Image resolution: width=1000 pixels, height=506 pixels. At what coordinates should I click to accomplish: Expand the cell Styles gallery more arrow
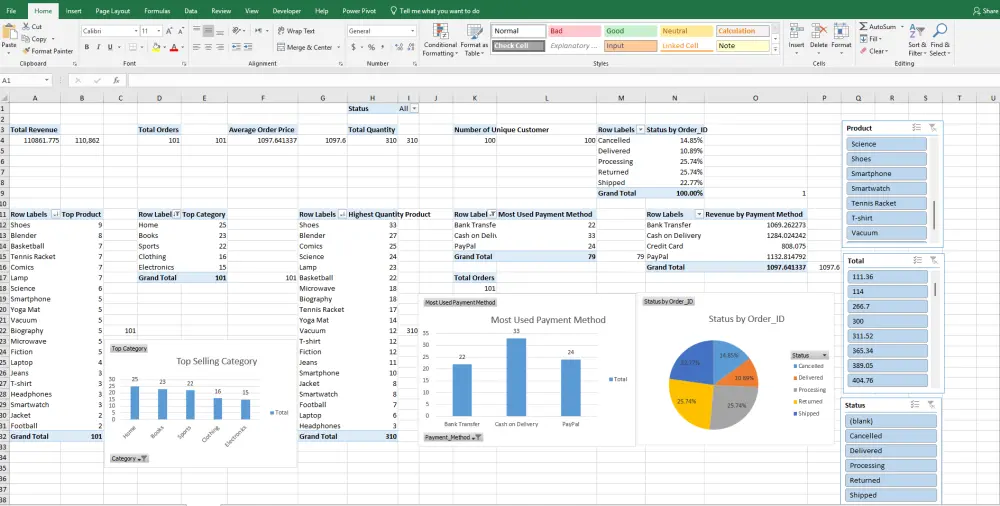tap(776, 48)
